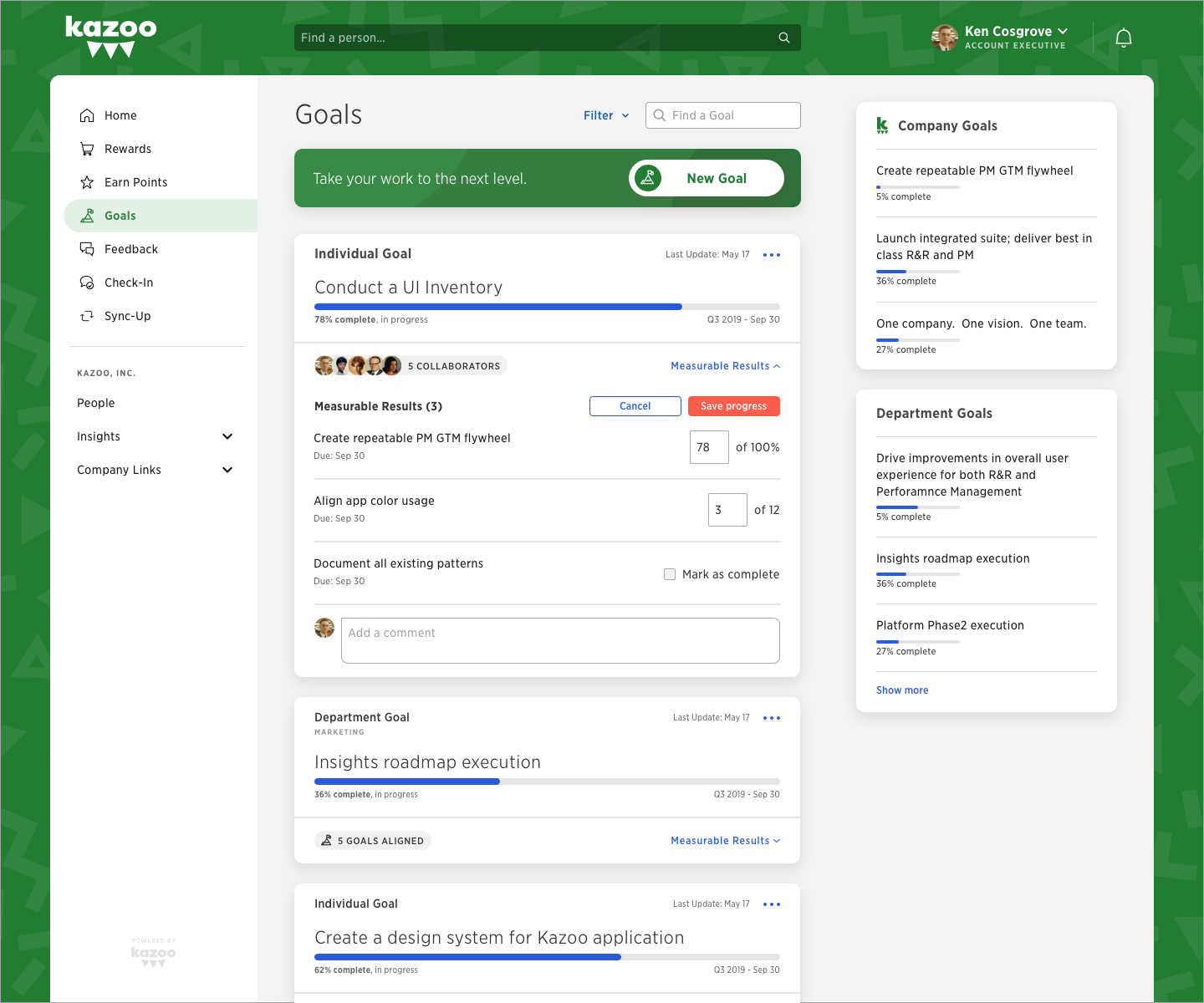Open the Filter dropdown
This screenshot has height=1003, width=1204.
(x=606, y=115)
